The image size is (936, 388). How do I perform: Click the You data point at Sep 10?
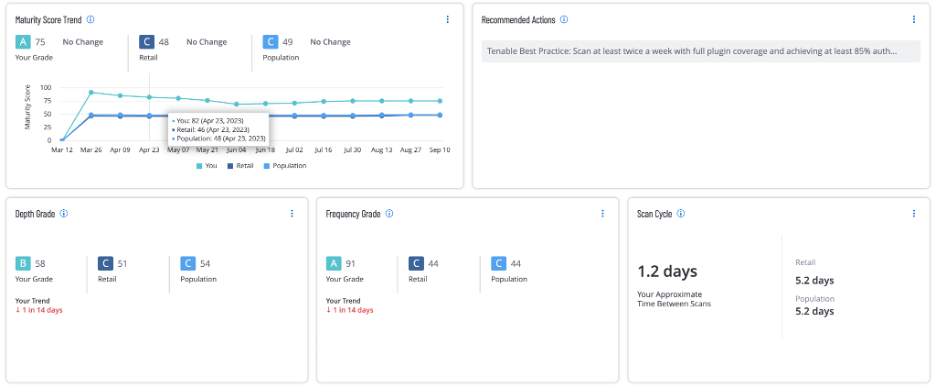[440, 101]
